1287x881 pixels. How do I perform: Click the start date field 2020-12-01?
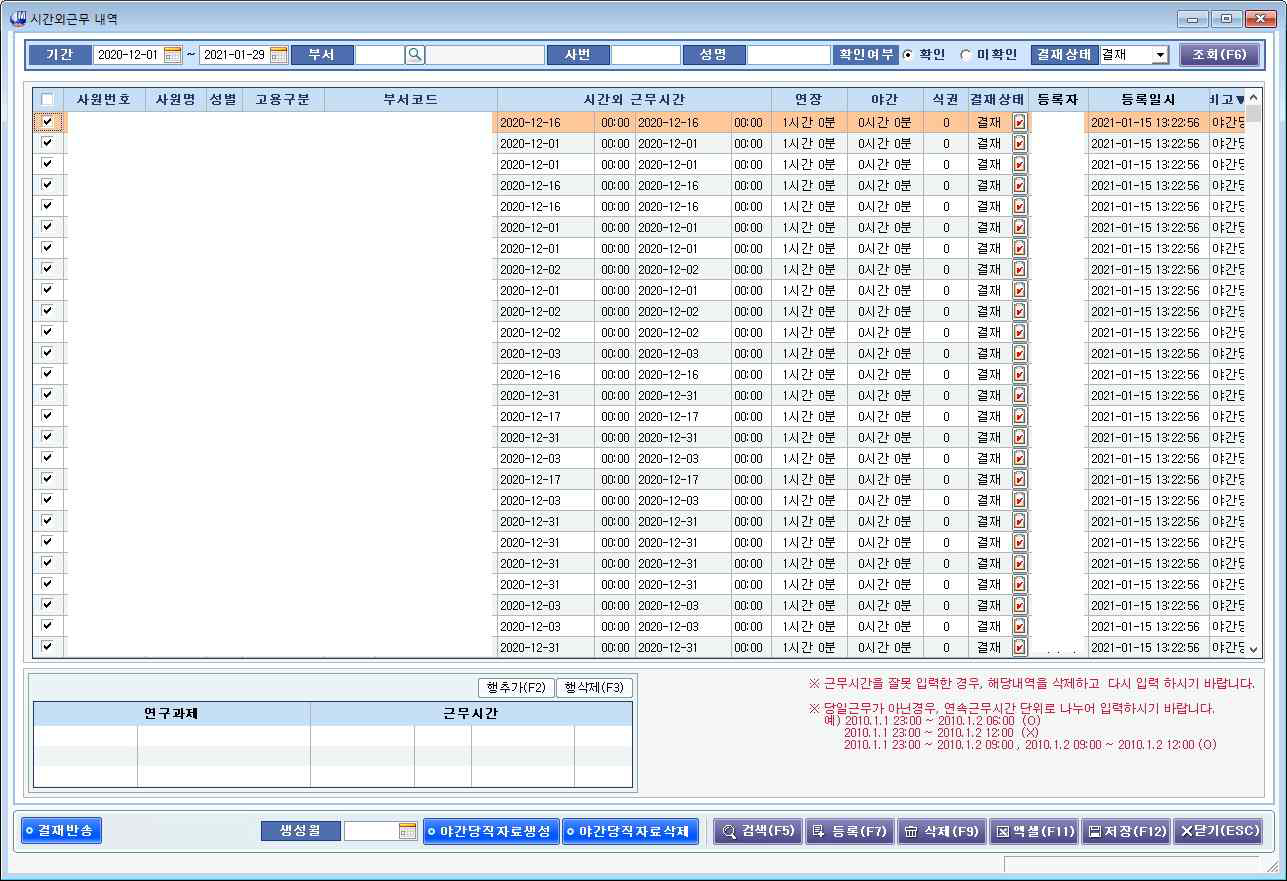point(128,55)
